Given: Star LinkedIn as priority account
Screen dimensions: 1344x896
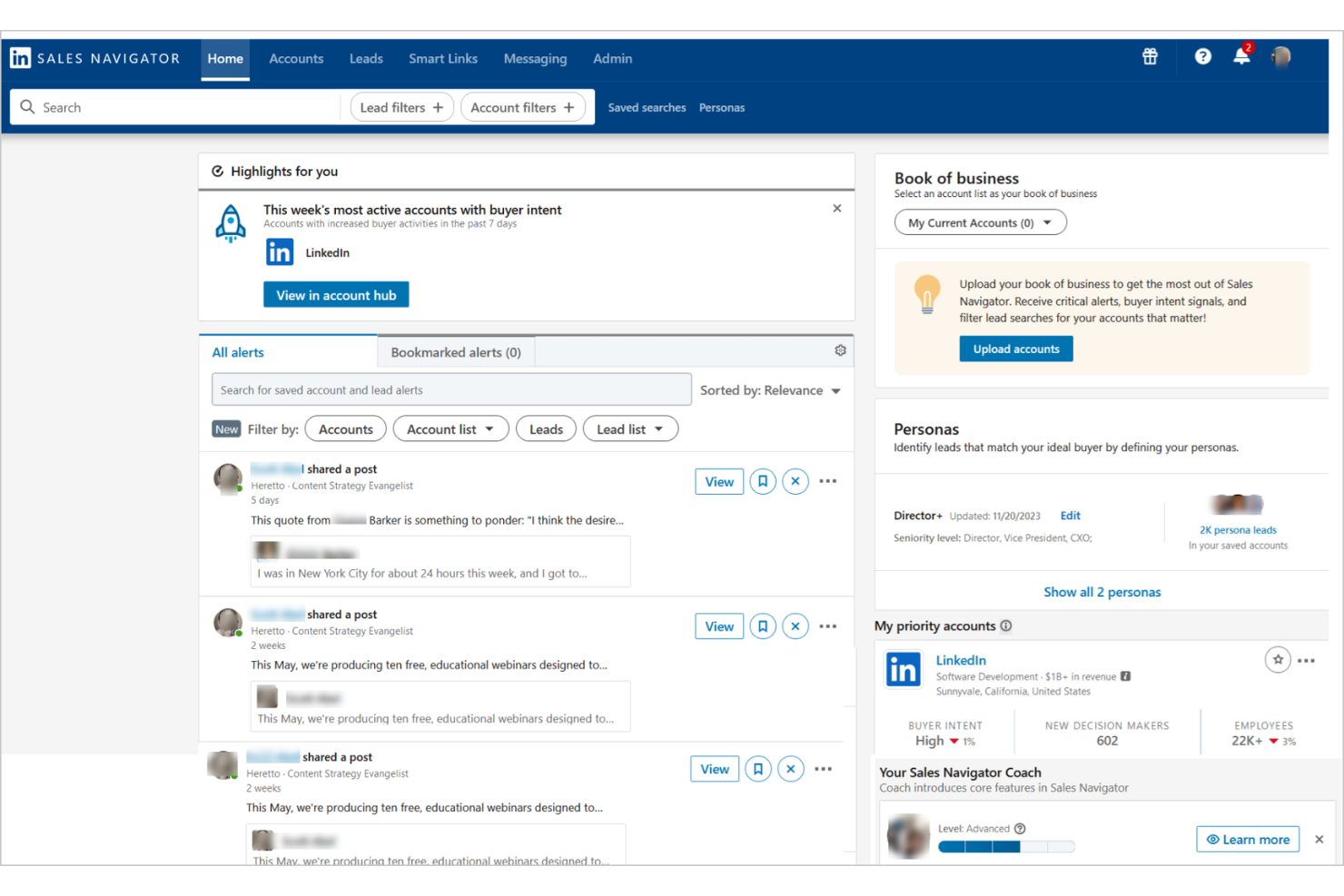Looking at the screenshot, I should 1278,660.
